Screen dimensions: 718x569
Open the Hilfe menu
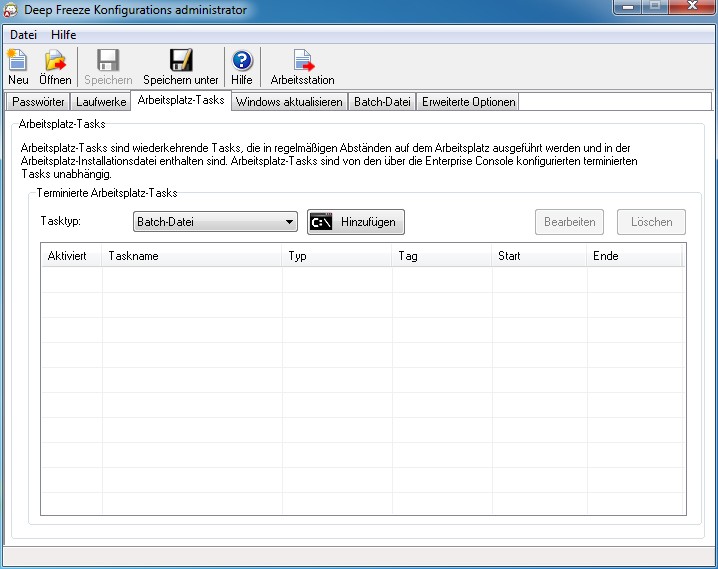[x=64, y=35]
